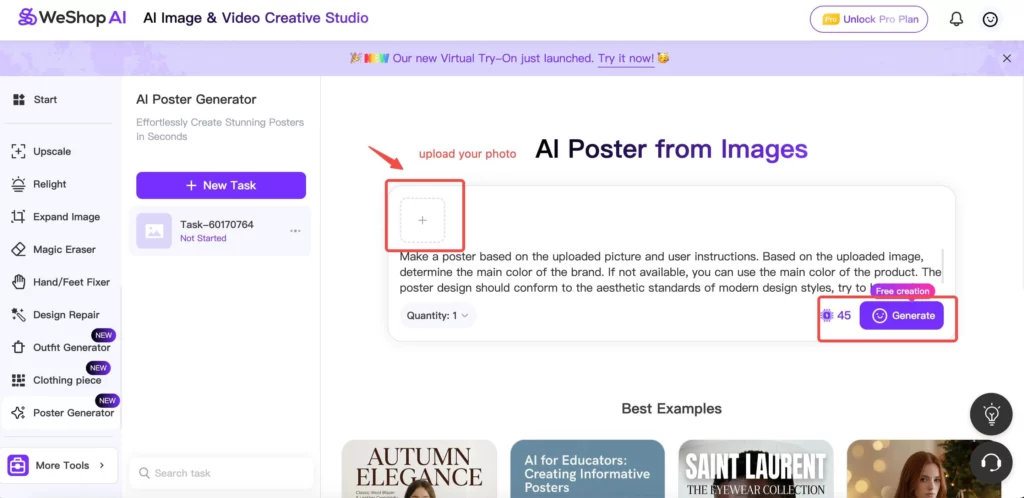Select Poster Generator in the sidebar
1024x498 pixels.
pyautogui.click(x=60, y=412)
